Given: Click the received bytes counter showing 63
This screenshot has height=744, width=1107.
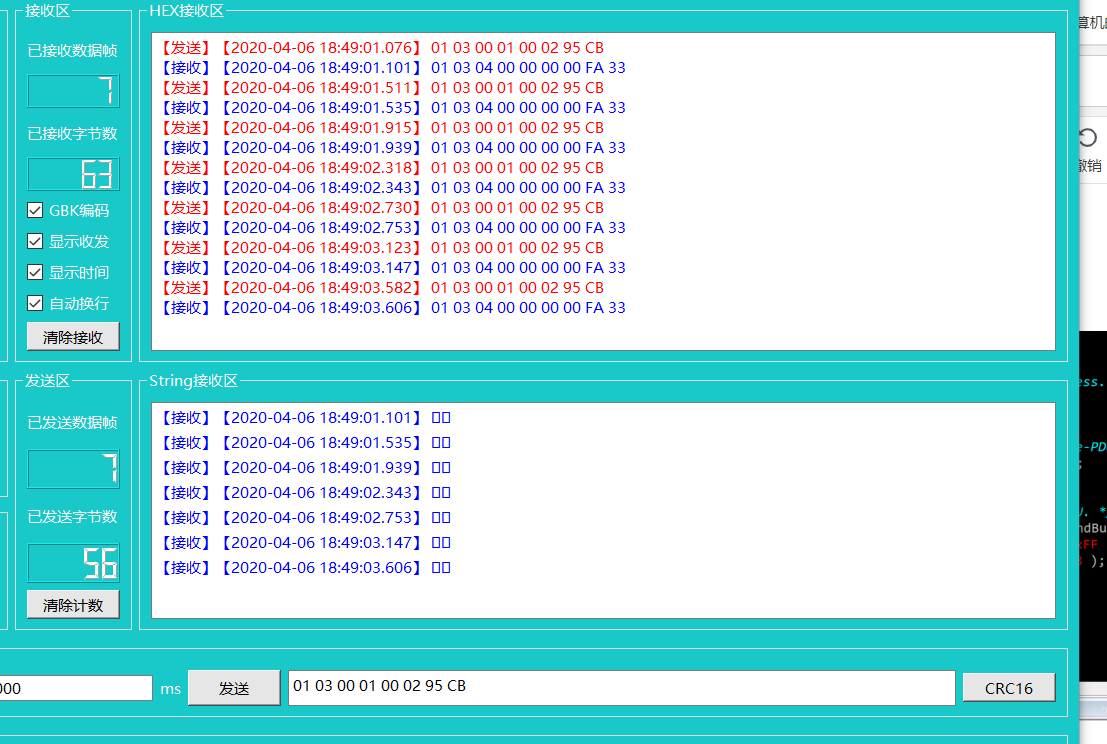Looking at the screenshot, I should pos(73,174).
